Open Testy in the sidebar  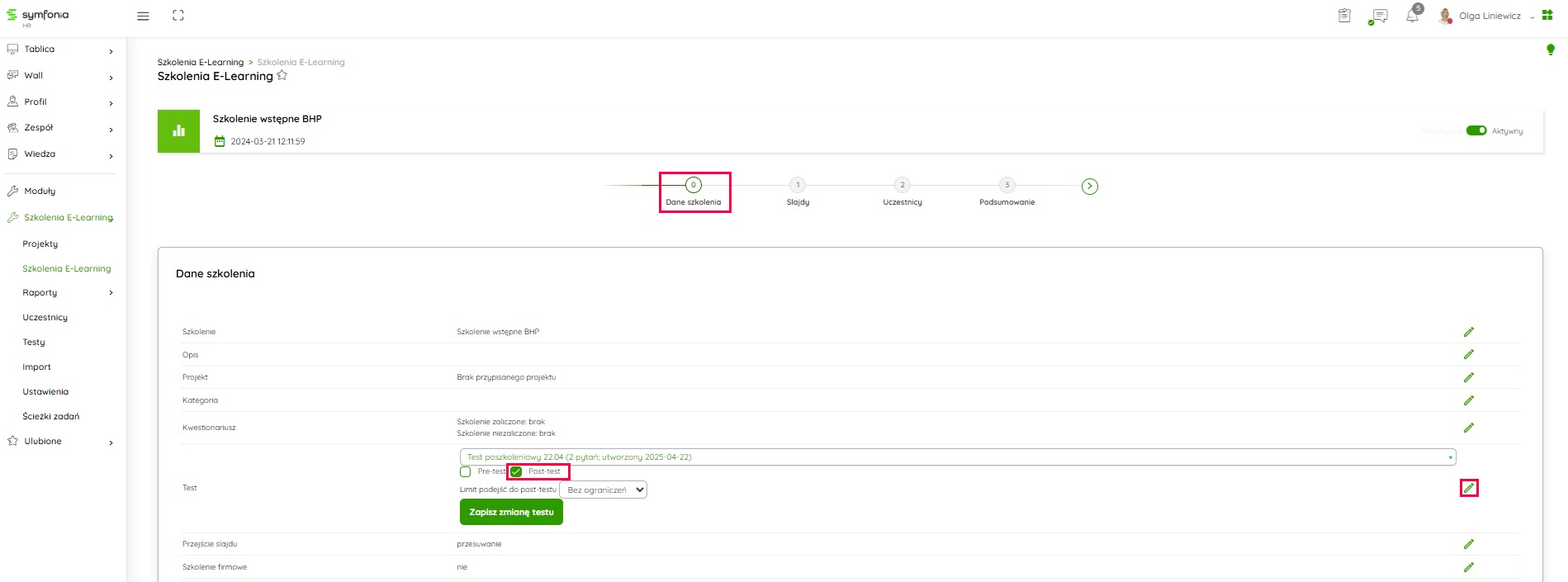pos(34,343)
